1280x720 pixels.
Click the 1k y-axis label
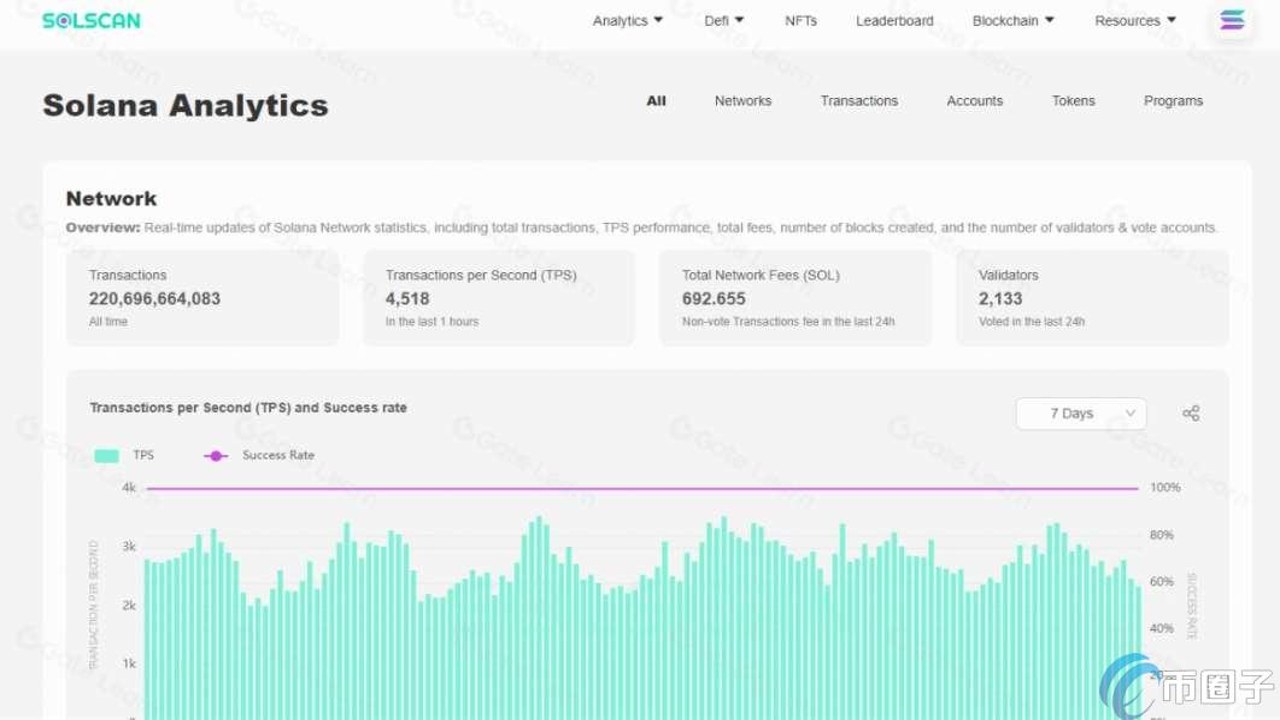pos(129,663)
